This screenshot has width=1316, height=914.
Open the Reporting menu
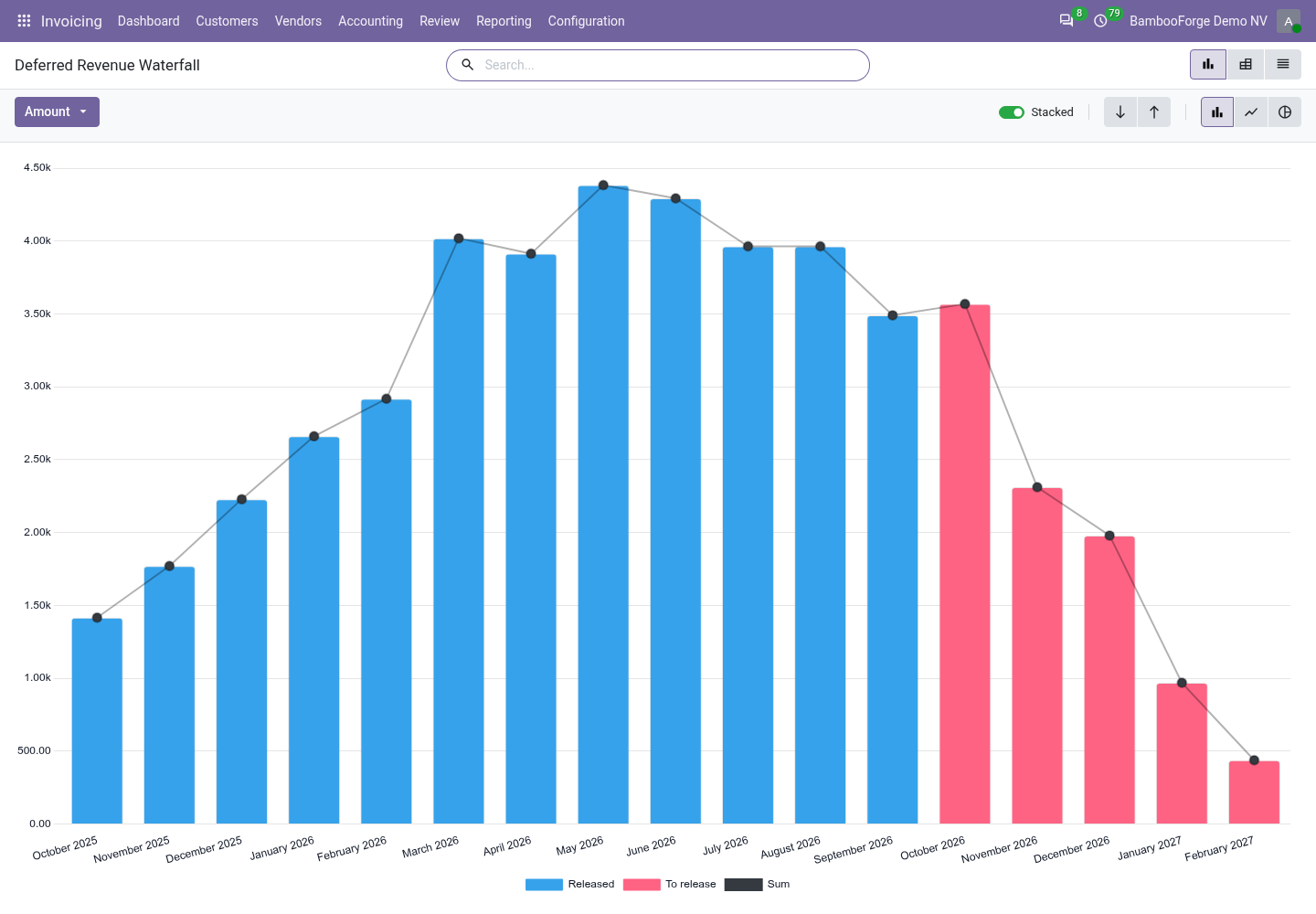(504, 21)
